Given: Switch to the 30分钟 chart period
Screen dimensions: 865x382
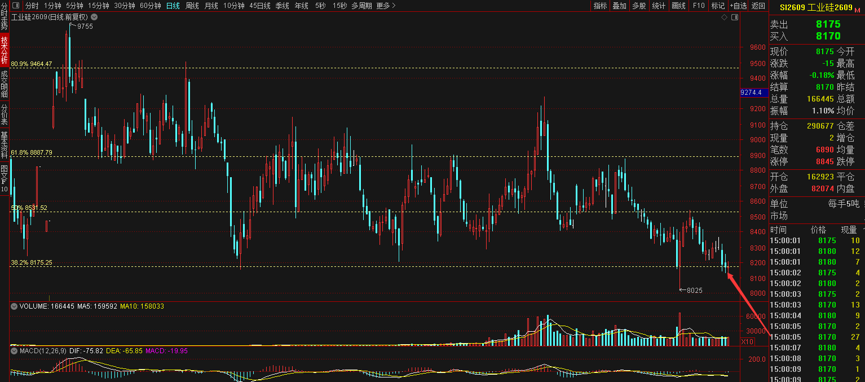Looking at the screenshot, I should click(x=124, y=6).
